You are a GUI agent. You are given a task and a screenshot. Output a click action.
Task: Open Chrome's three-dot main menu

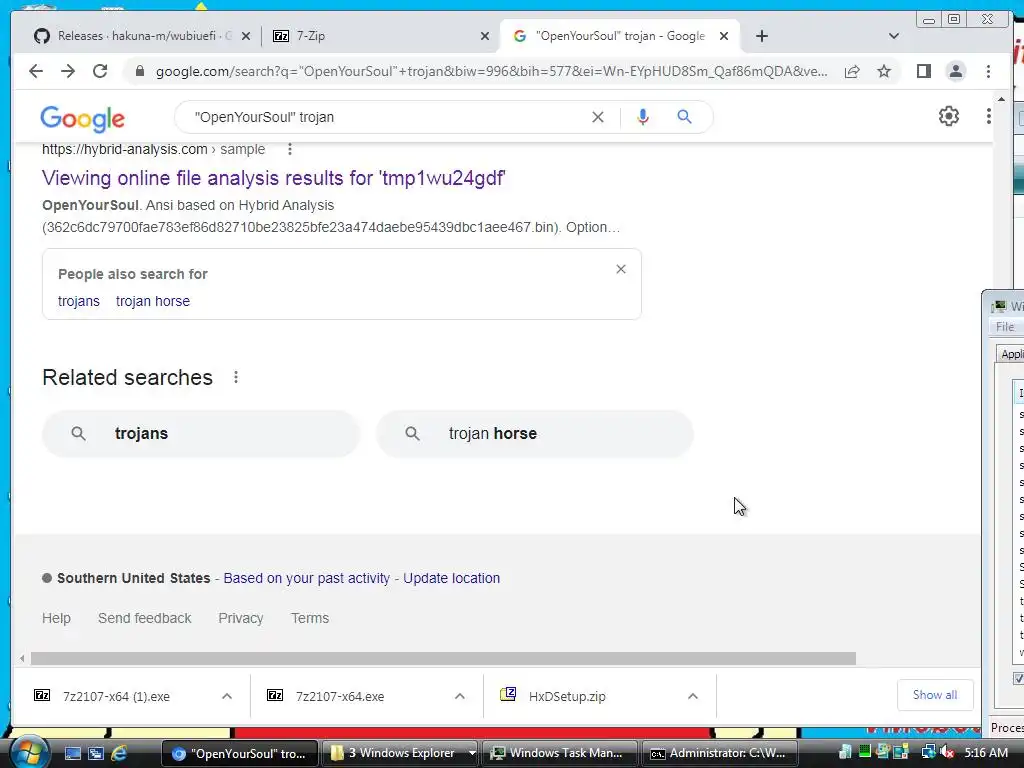(988, 71)
